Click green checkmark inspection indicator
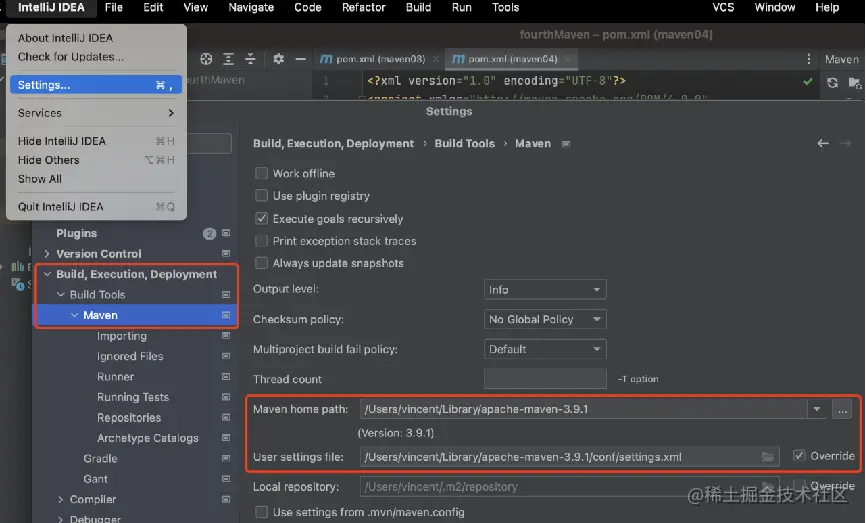The width and height of the screenshot is (866, 523). point(807,82)
